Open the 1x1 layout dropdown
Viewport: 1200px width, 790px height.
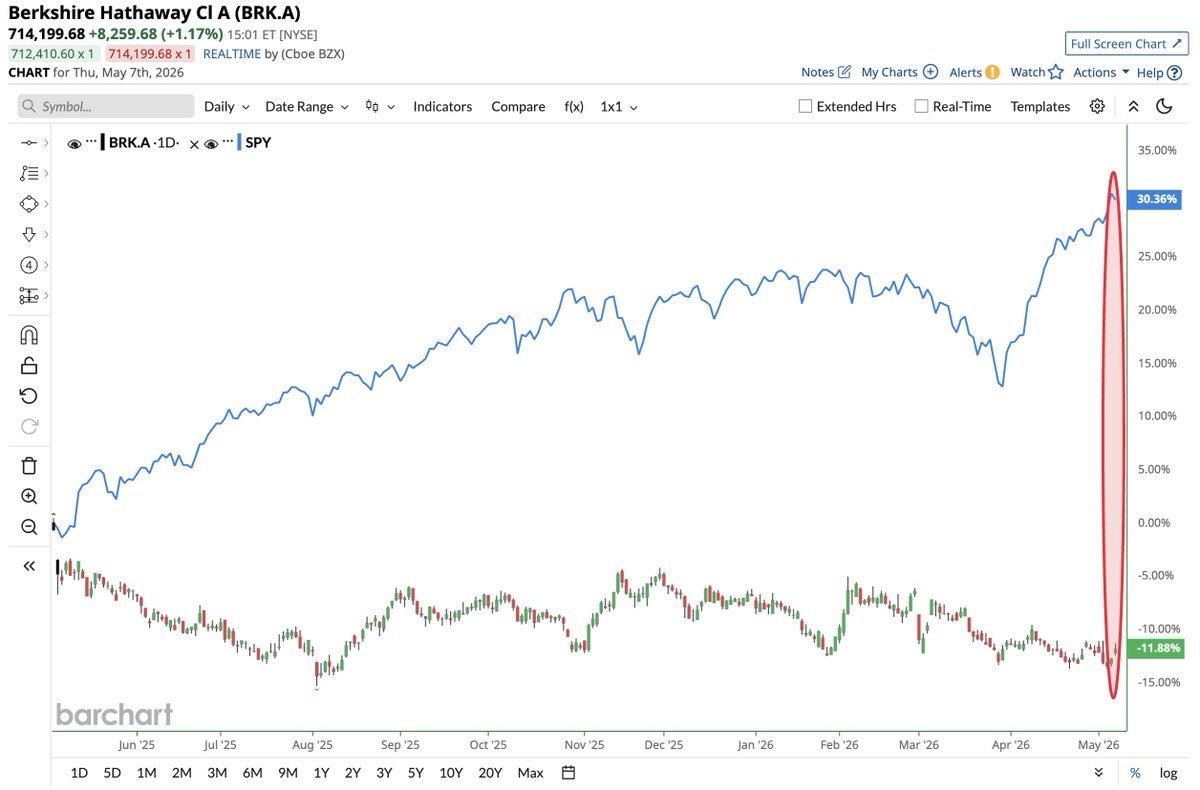pos(618,106)
